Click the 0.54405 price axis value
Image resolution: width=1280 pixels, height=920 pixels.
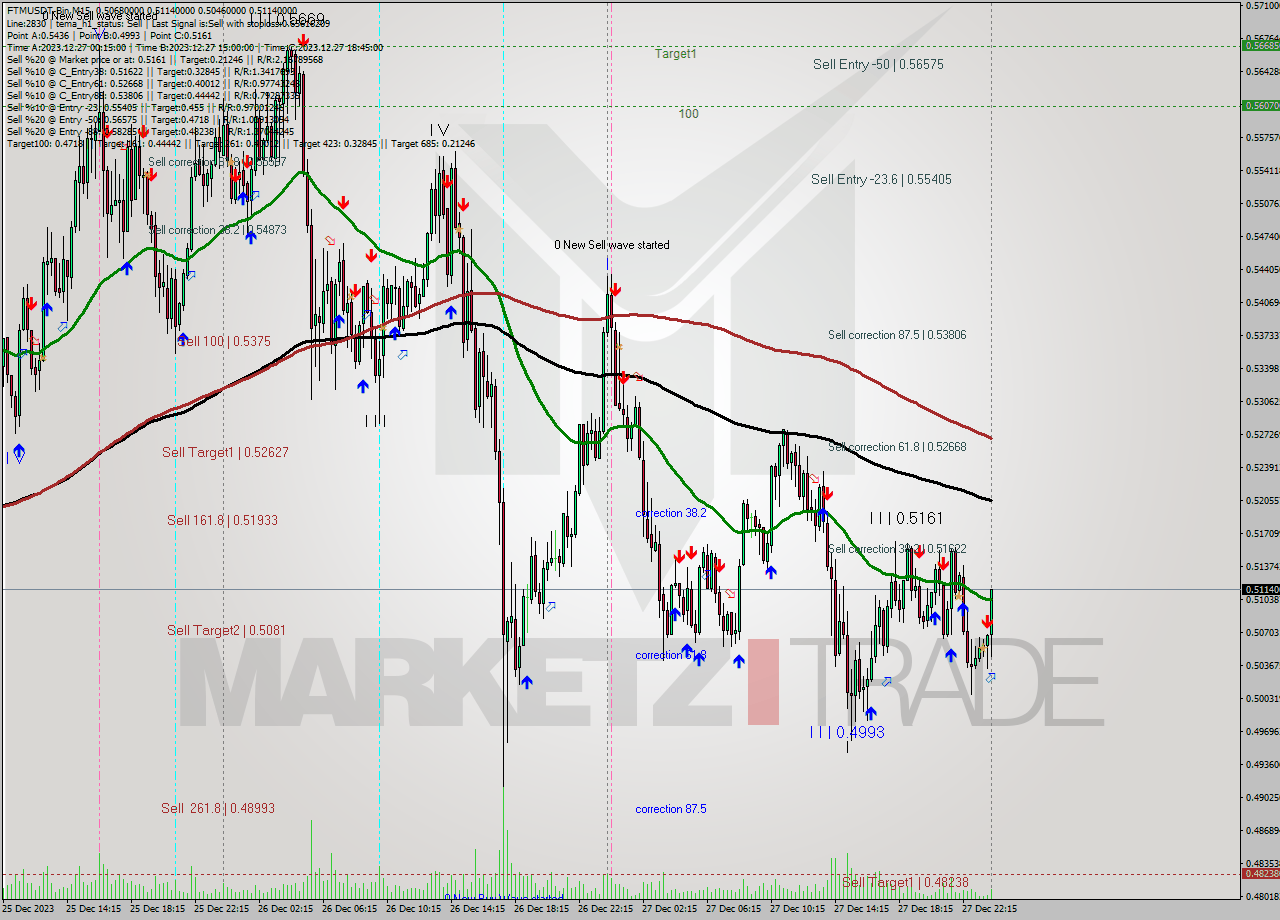[x=1262, y=269]
